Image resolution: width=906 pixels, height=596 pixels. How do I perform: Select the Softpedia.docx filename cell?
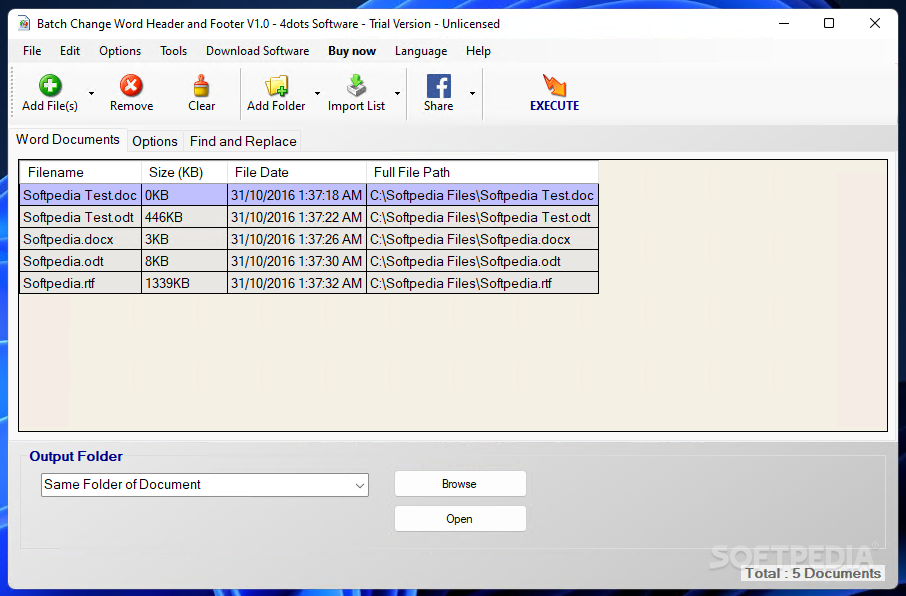(x=80, y=239)
